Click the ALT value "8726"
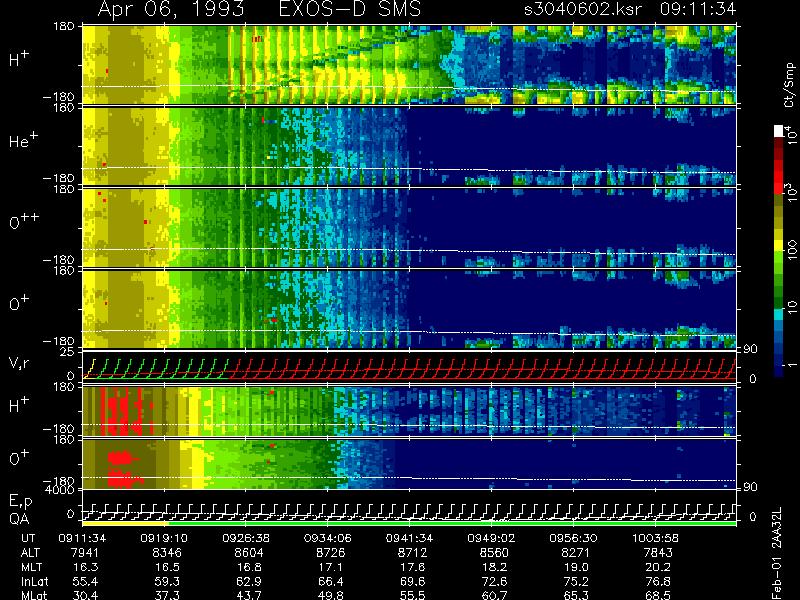Viewport: 800px width, 600px height. coord(331,553)
